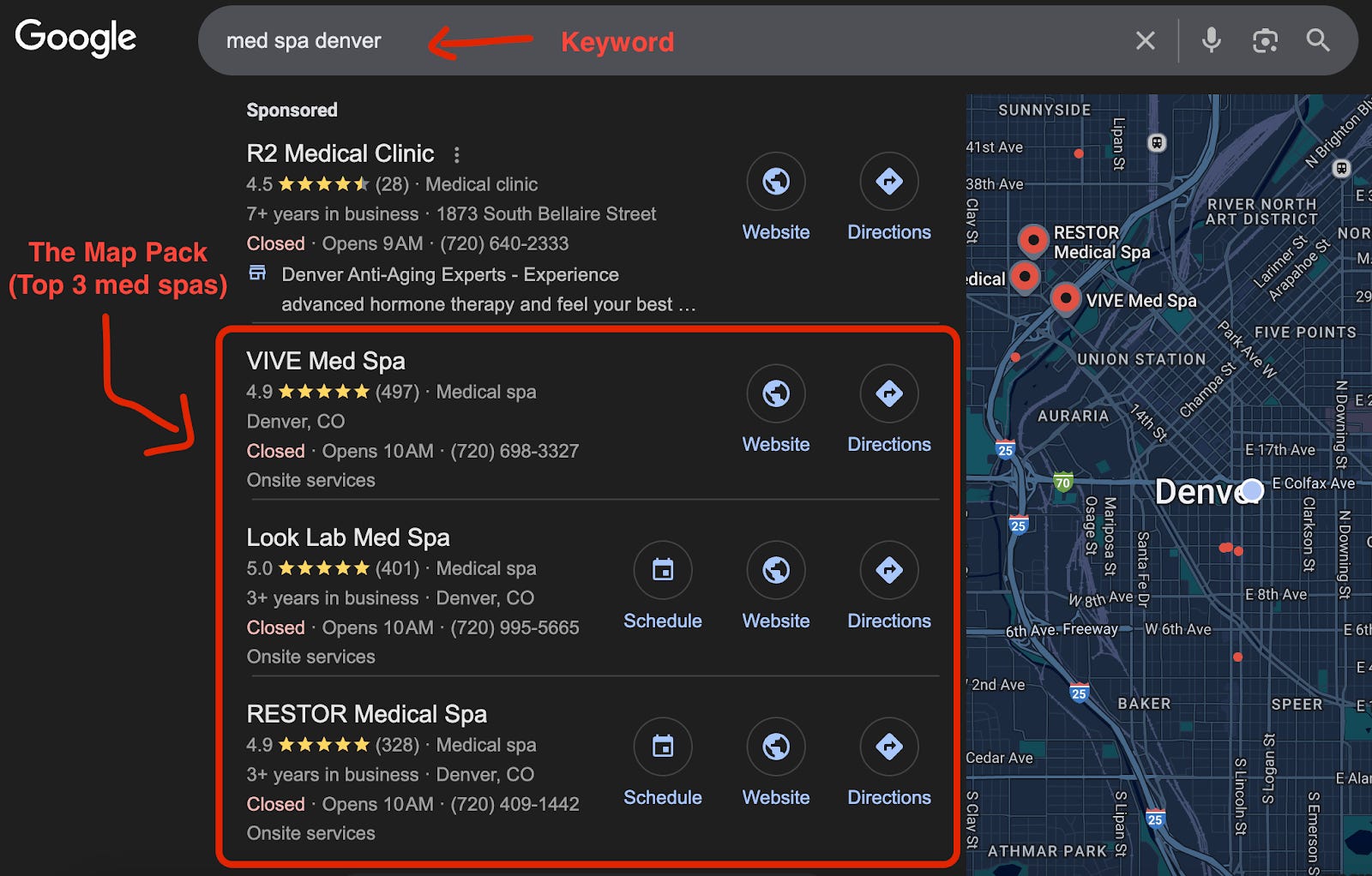Open the VIVE Med Spa listing title
1372x876 pixels.
(x=326, y=361)
